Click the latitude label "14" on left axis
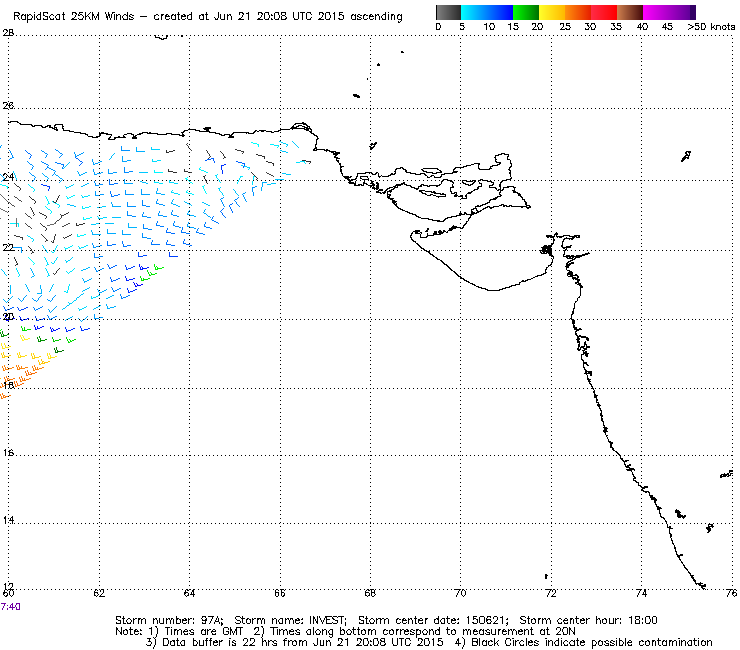Screen dimensions: 740x650 coord(8,520)
